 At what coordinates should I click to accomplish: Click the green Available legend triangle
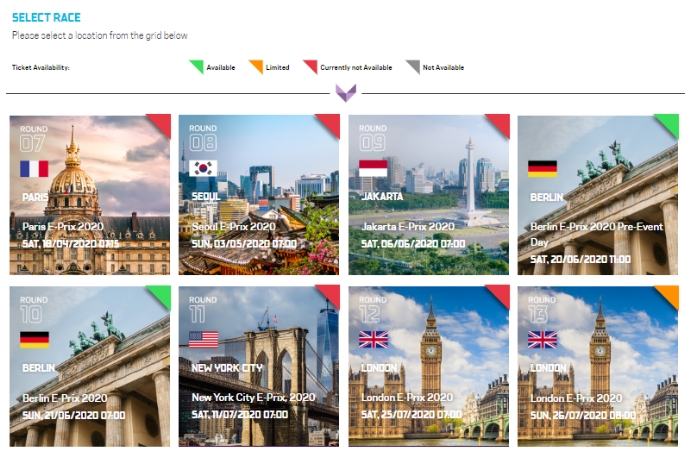[x=197, y=67]
